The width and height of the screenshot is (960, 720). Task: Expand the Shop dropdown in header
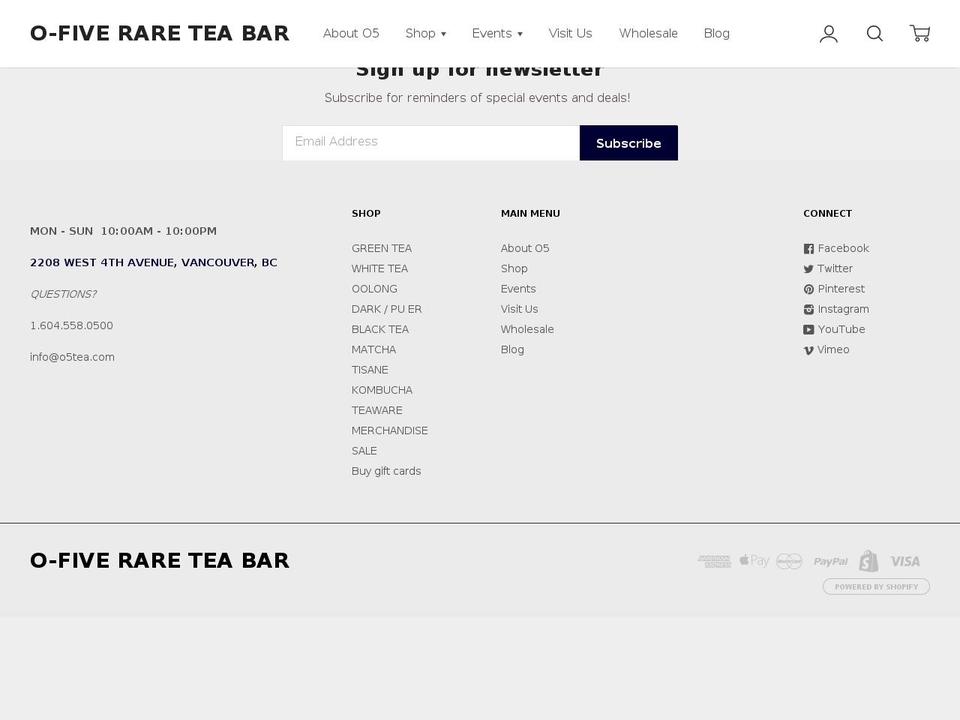(426, 34)
